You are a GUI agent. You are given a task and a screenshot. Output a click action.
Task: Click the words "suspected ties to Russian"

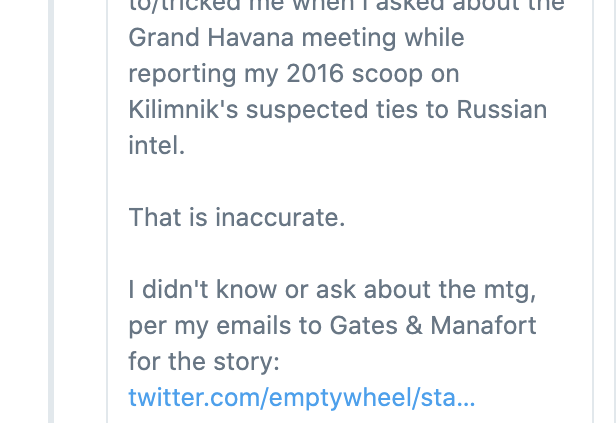point(396,109)
